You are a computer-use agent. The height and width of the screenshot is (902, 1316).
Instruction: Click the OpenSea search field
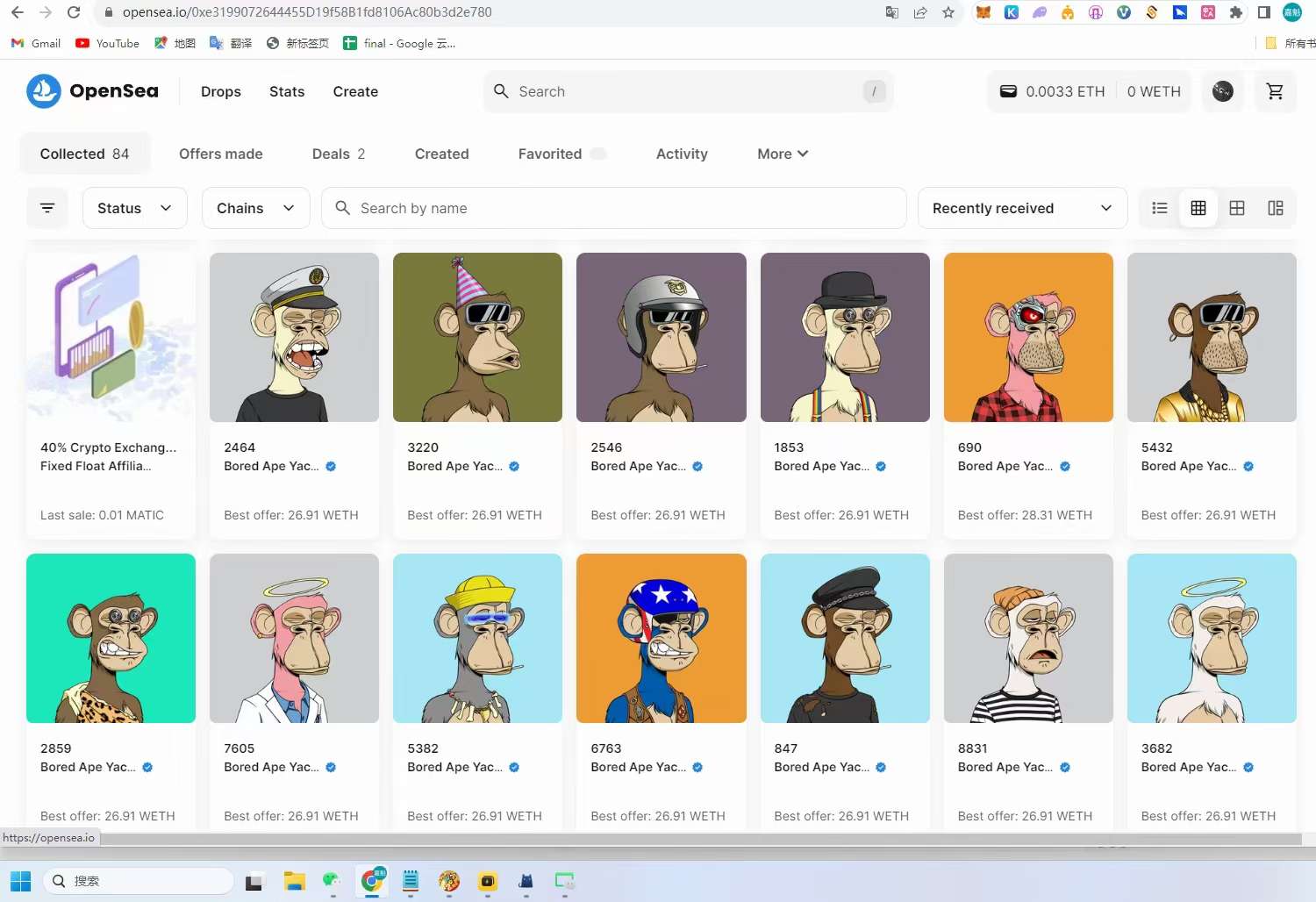pos(689,91)
